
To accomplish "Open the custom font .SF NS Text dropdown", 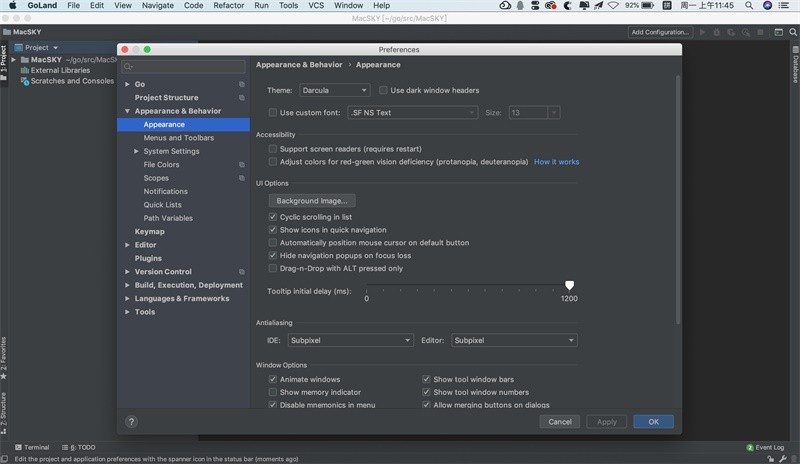I will pyautogui.click(x=412, y=113).
